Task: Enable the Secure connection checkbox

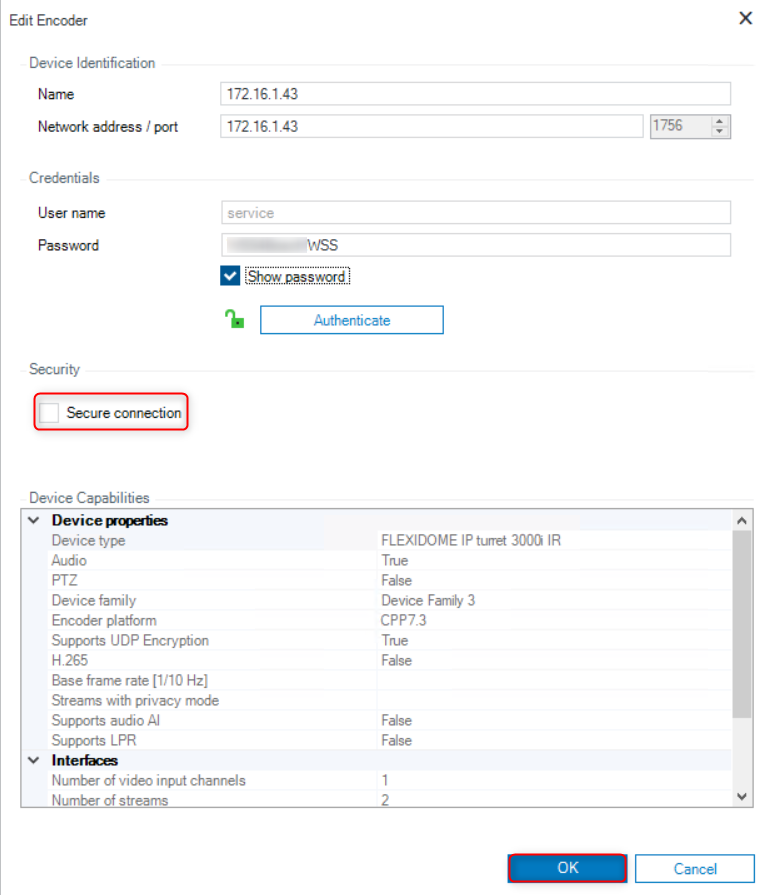Action: [x=49, y=413]
